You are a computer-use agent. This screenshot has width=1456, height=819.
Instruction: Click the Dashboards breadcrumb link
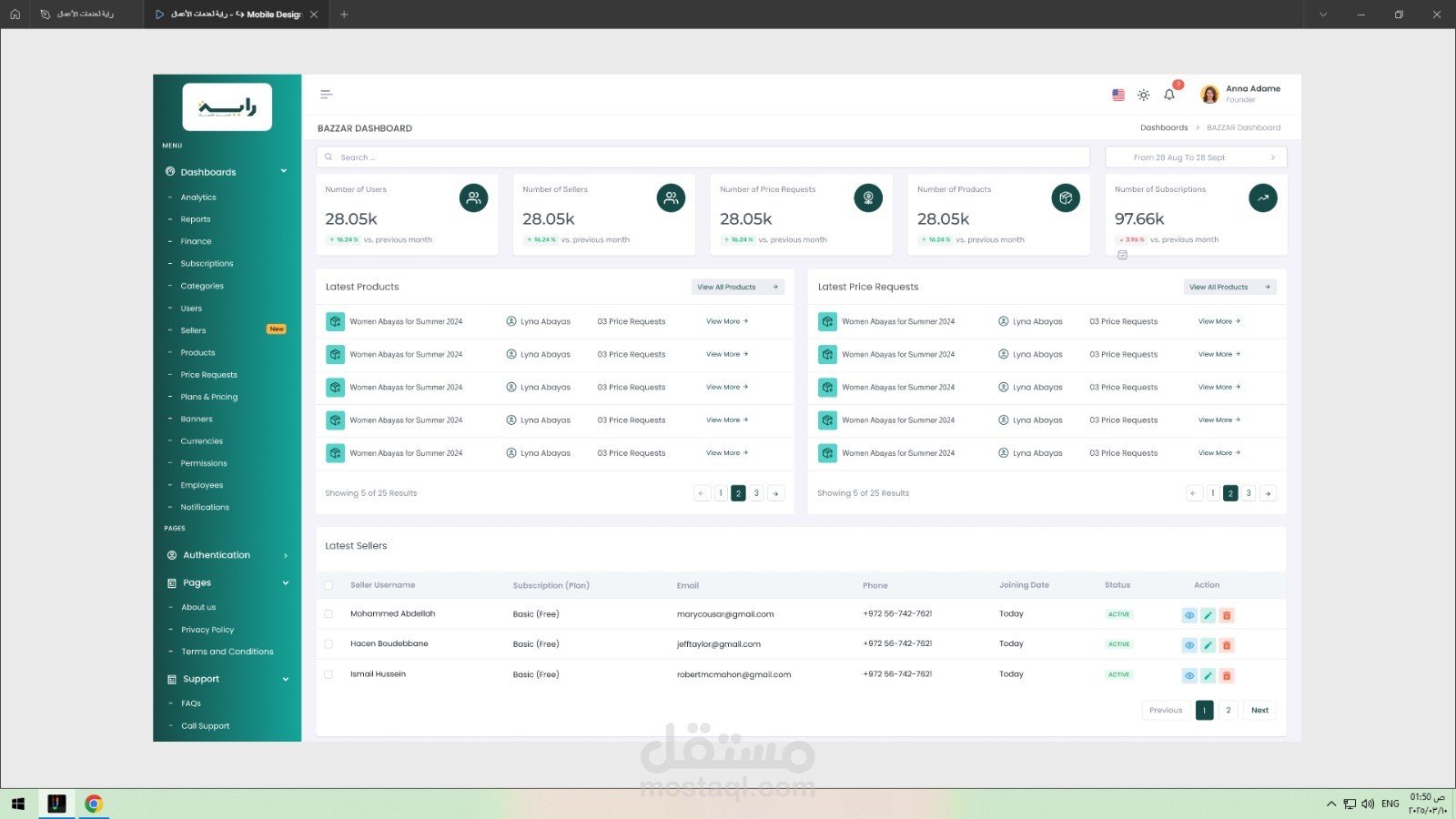pyautogui.click(x=1164, y=127)
